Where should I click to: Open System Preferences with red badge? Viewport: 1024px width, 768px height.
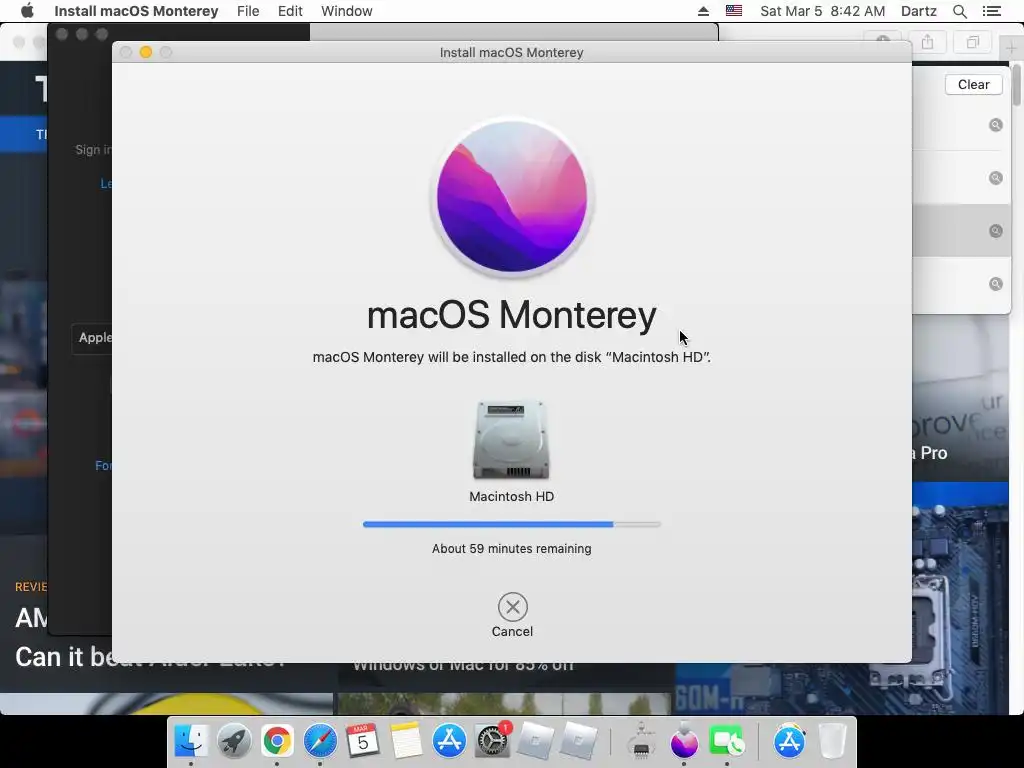pyautogui.click(x=492, y=741)
